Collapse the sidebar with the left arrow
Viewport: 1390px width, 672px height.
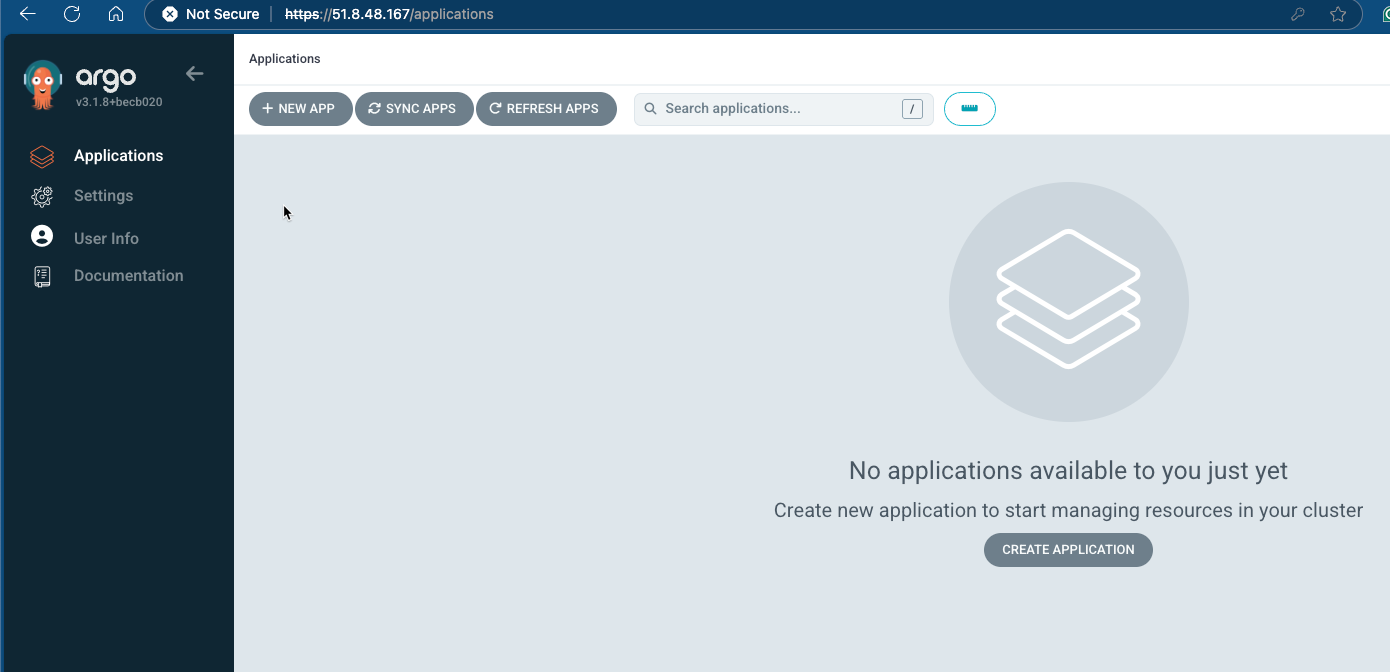[x=194, y=73]
